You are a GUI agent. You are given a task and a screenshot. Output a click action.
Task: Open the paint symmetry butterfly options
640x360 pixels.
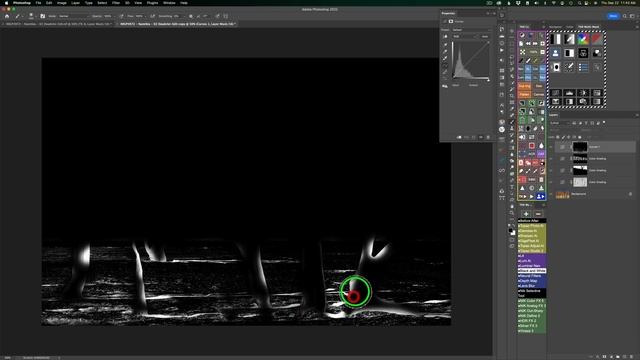coord(226,16)
